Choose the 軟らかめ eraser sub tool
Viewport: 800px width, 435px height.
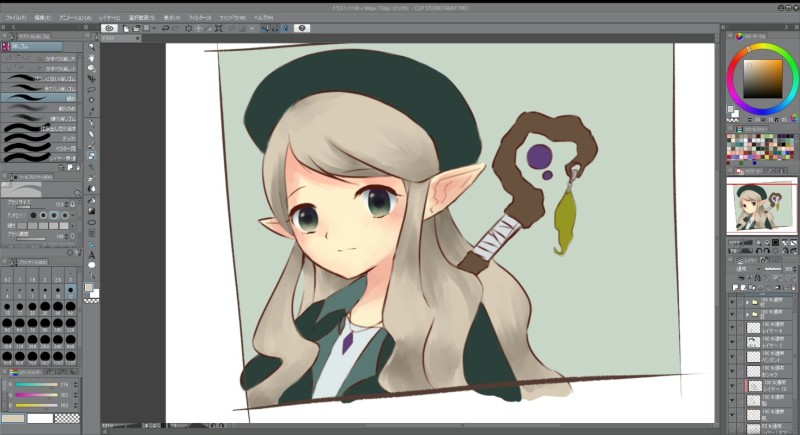coord(39,108)
